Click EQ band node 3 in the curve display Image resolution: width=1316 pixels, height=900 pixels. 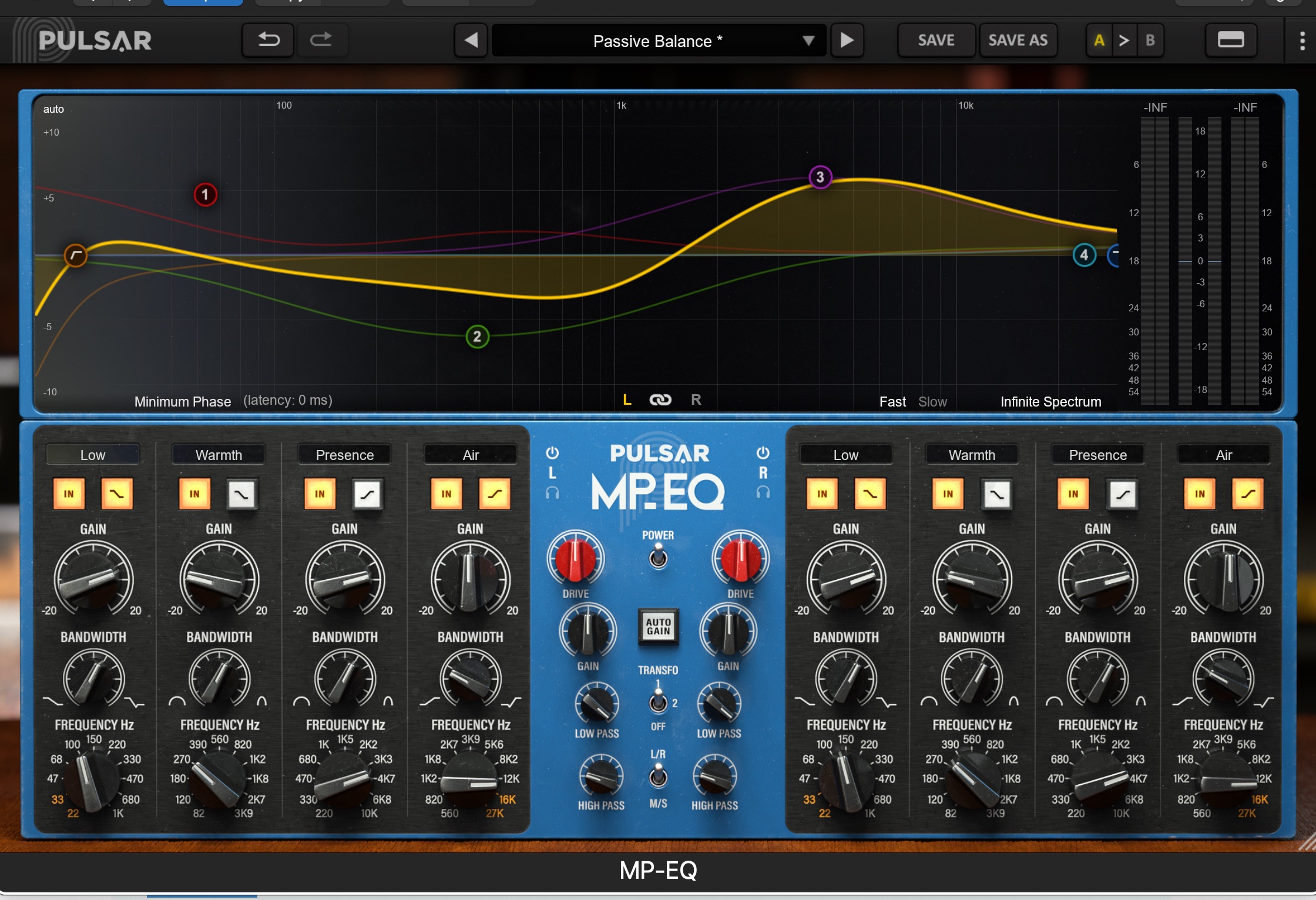click(820, 177)
